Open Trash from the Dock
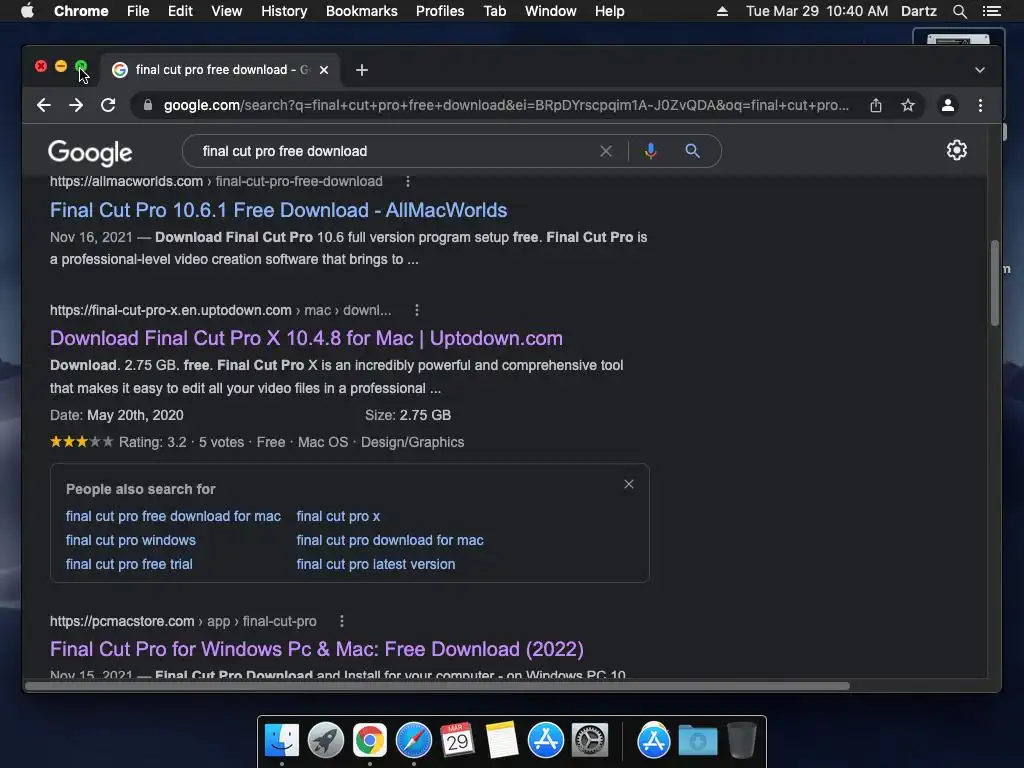Image resolution: width=1024 pixels, height=768 pixels. (741, 740)
